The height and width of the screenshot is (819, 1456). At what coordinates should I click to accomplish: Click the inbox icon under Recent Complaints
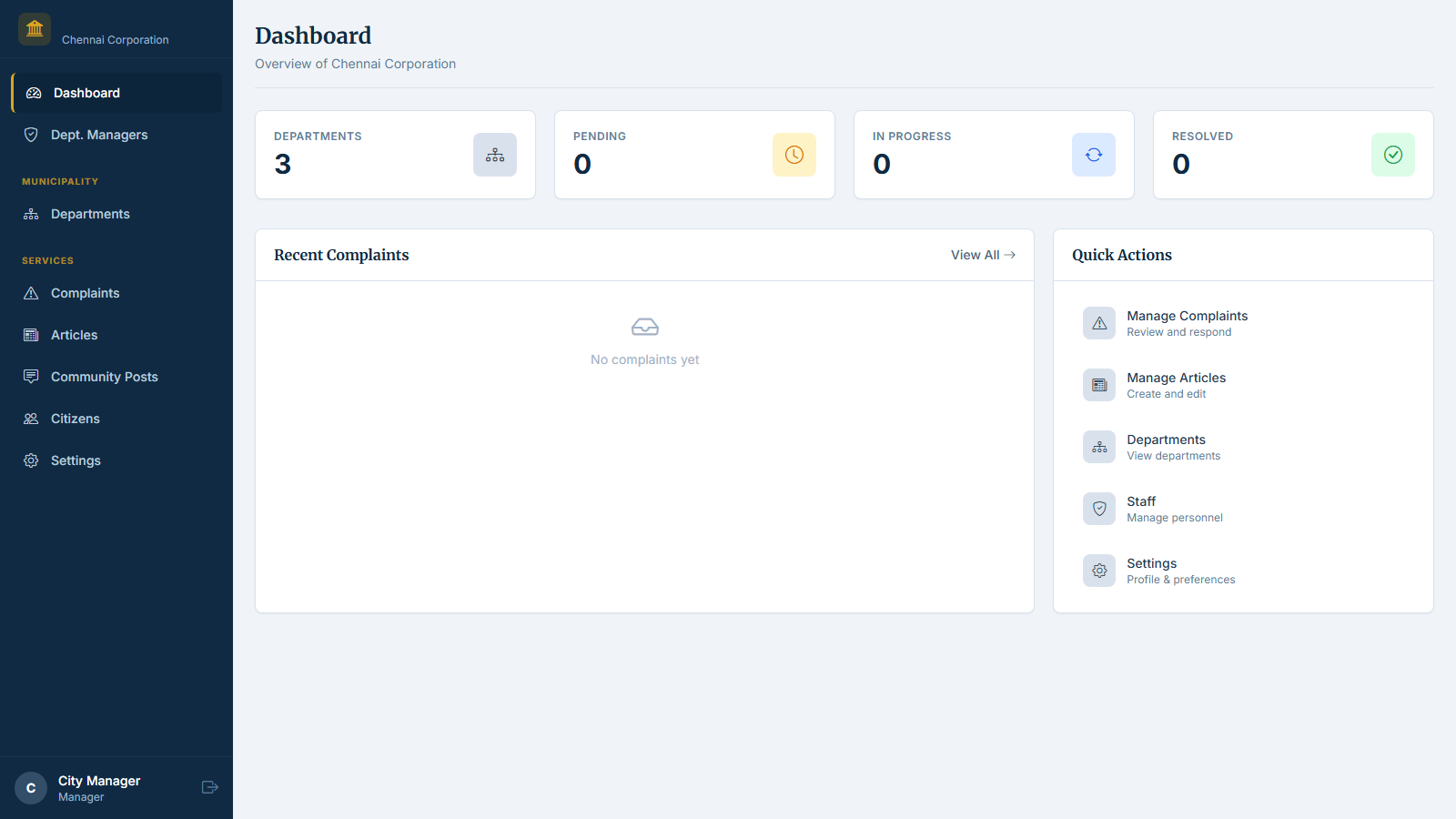pyautogui.click(x=644, y=326)
